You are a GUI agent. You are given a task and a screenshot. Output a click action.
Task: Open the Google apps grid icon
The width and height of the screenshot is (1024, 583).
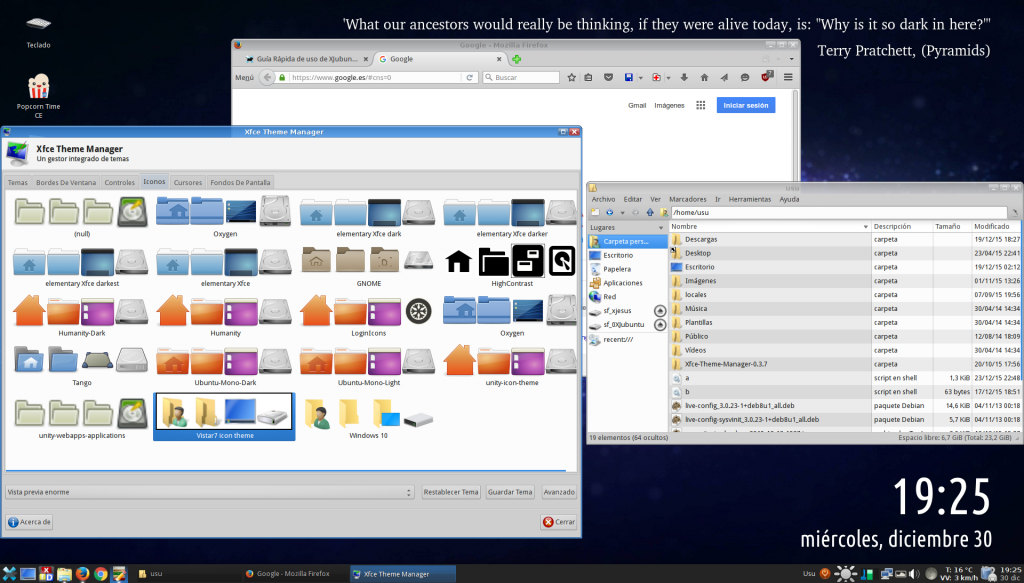(701, 105)
